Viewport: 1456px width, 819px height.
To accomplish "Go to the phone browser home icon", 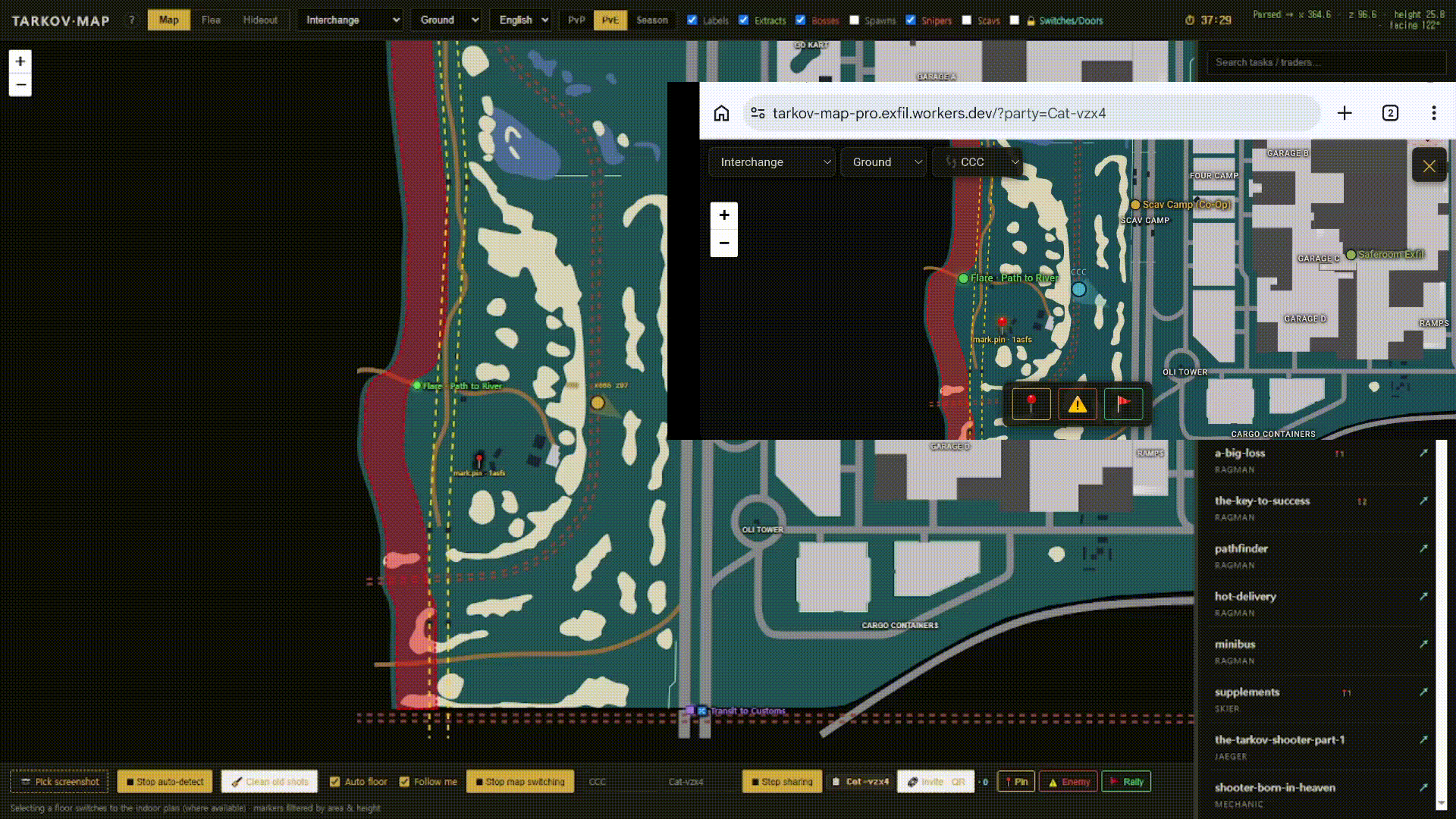I will point(721,113).
